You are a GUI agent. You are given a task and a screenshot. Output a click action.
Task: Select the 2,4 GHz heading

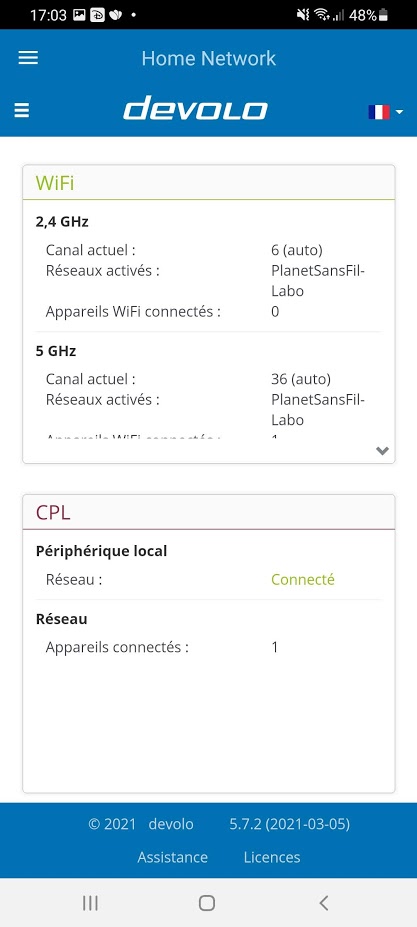[62, 222]
